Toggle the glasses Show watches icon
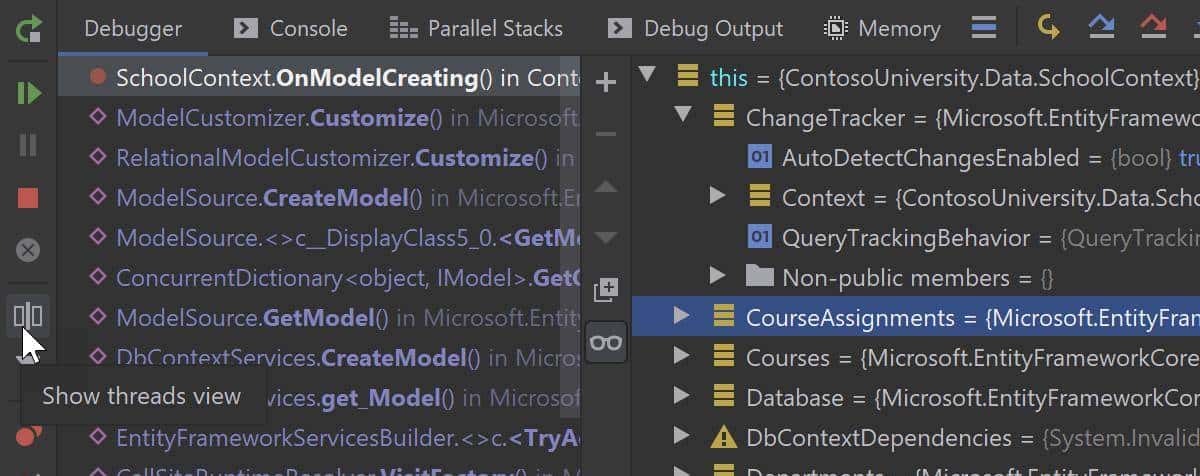The width and height of the screenshot is (1200, 476). (x=606, y=342)
